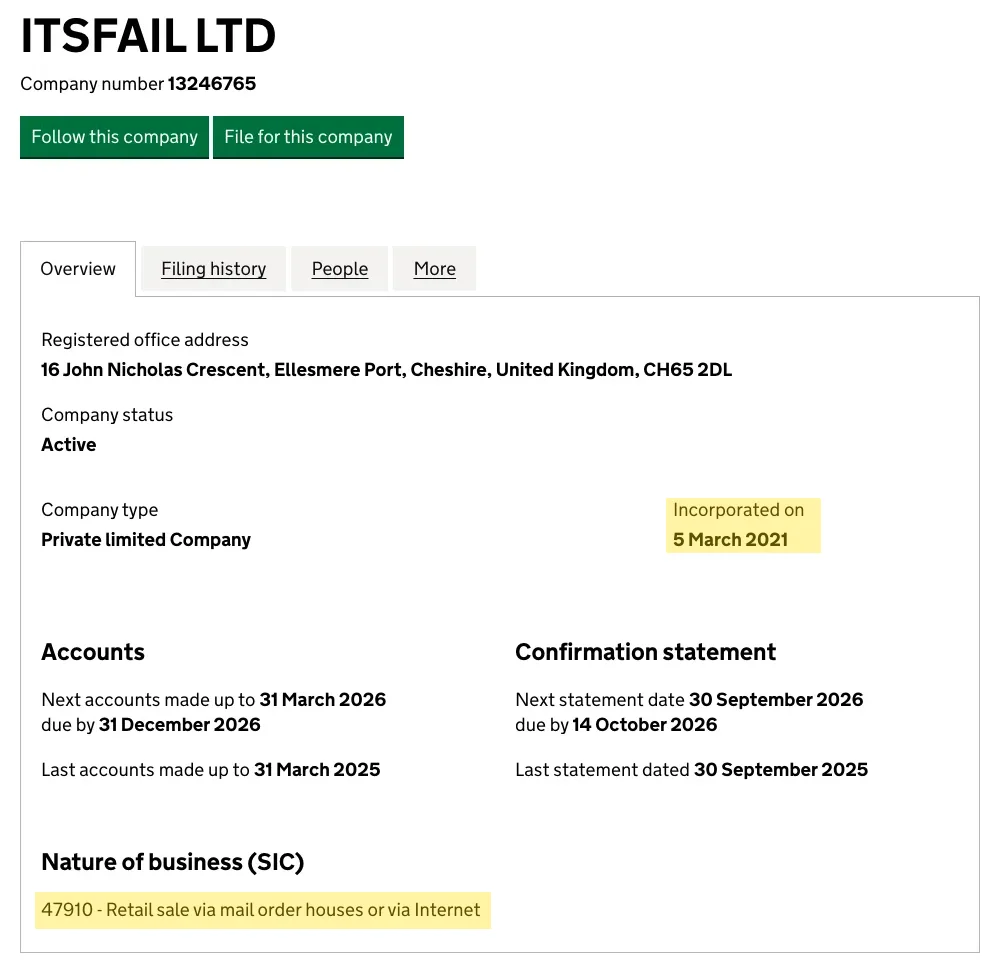The height and width of the screenshot is (960, 1000).
Task: Open the More tab
Action: (x=435, y=269)
